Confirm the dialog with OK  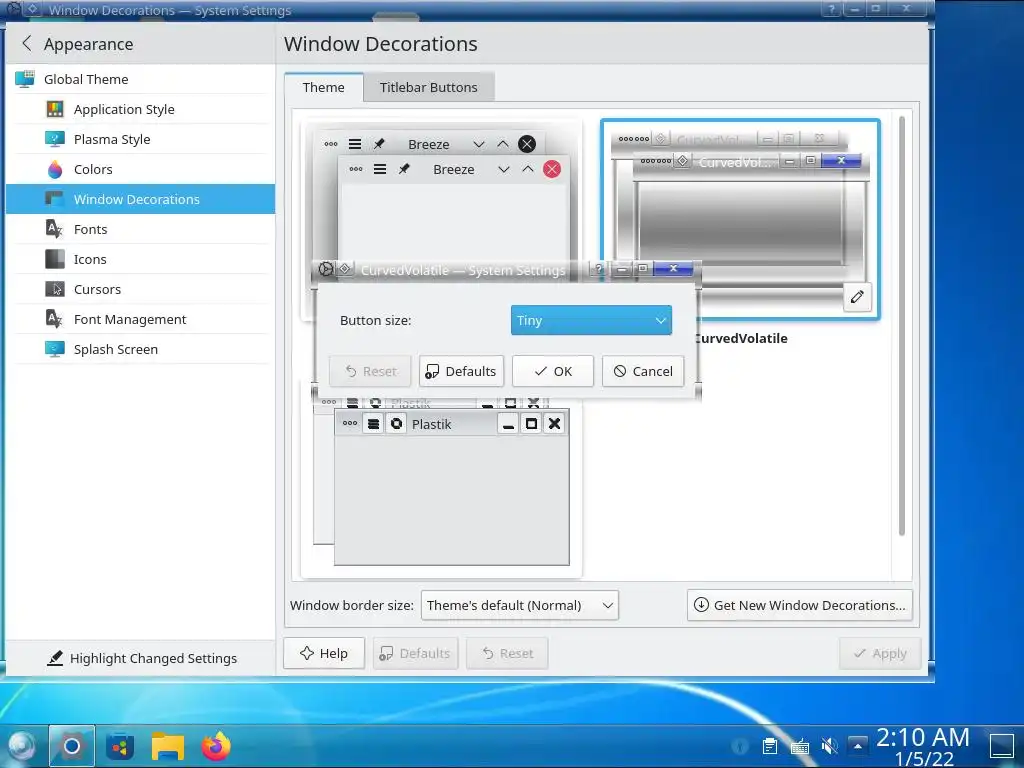tap(552, 371)
